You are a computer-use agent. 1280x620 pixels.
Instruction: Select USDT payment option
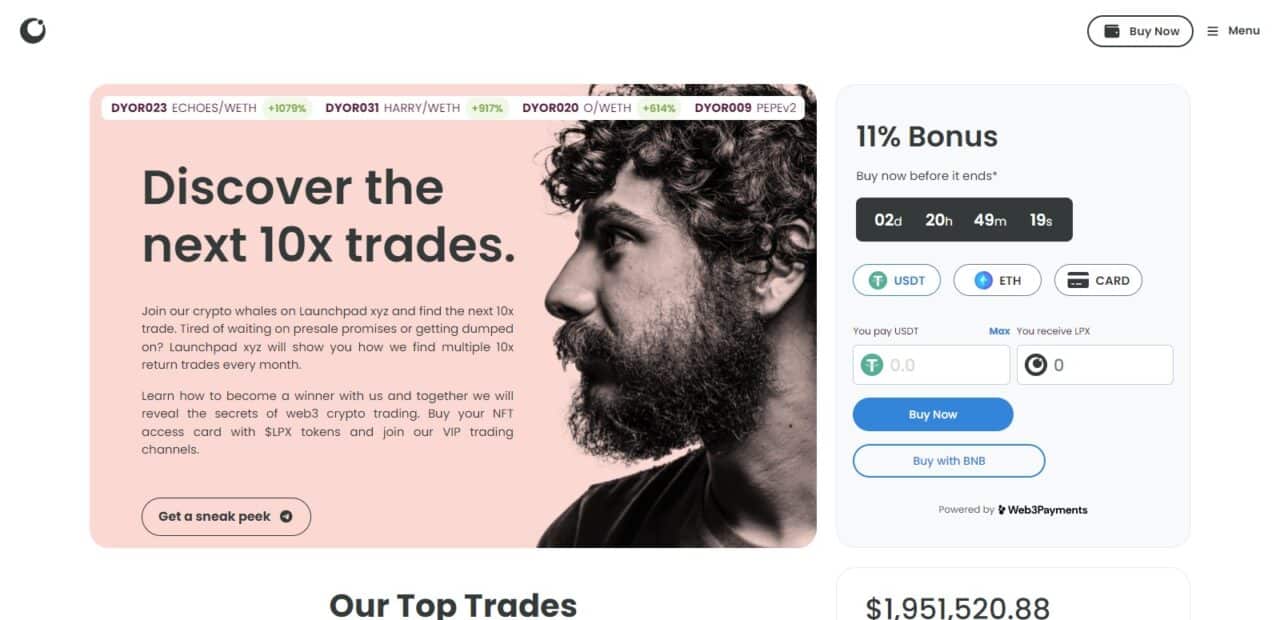click(x=897, y=281)
